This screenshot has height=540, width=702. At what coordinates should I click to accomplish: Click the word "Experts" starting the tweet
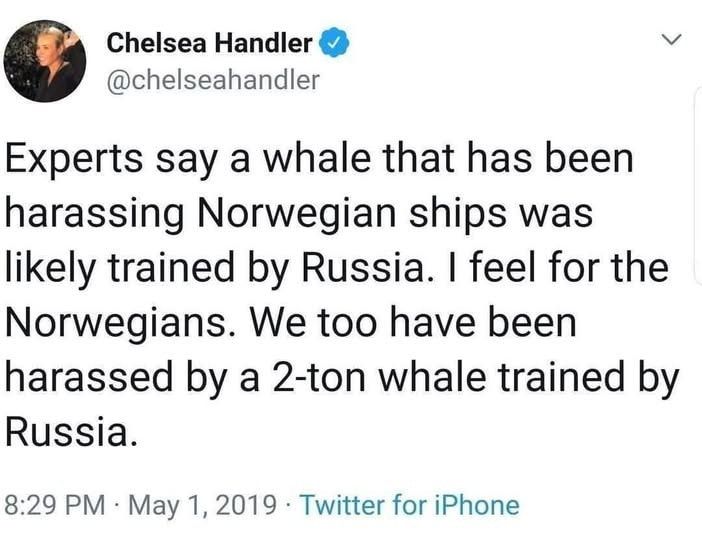[x=74, y=160]
